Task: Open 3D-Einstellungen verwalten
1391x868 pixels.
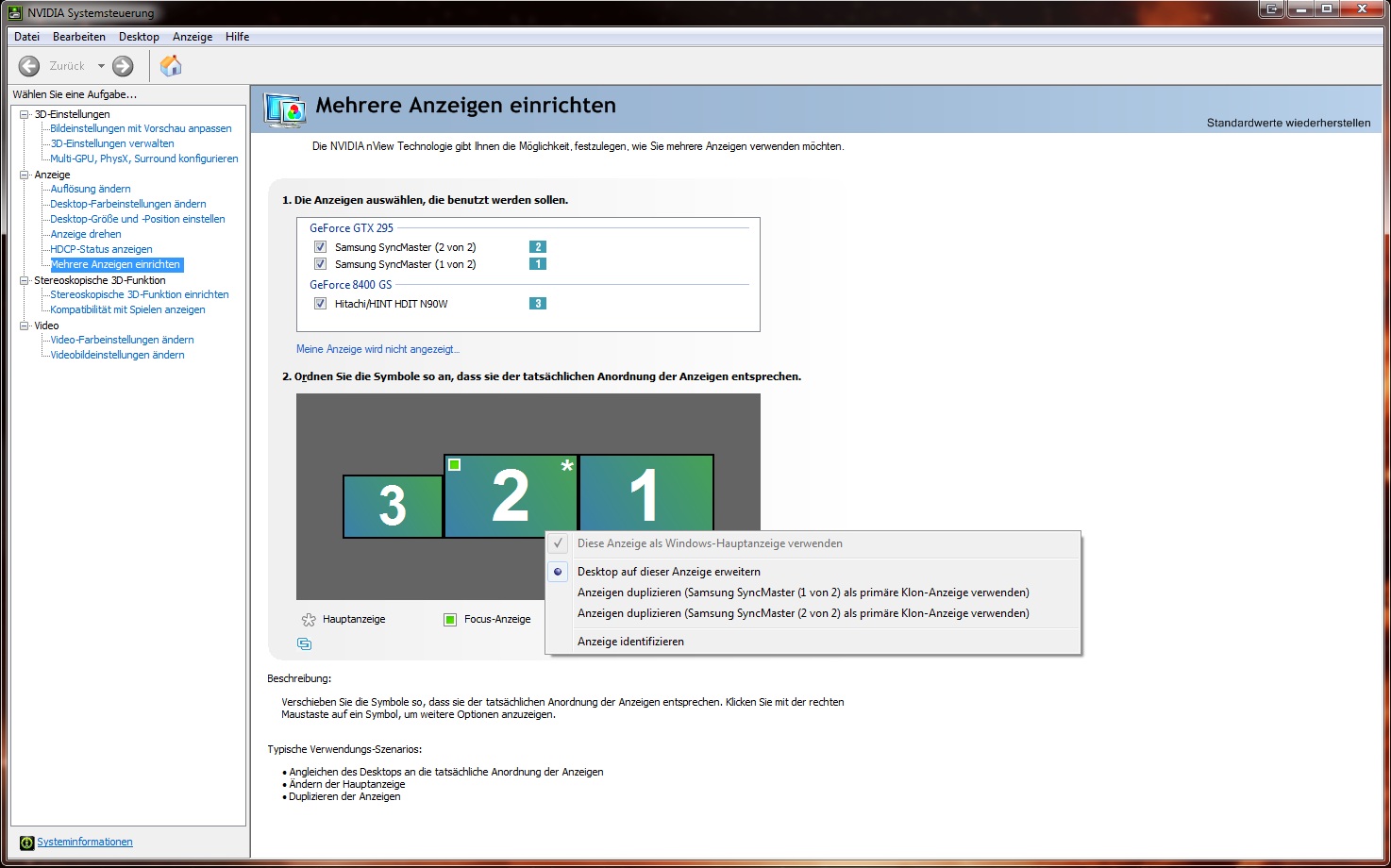Action: 112,143
